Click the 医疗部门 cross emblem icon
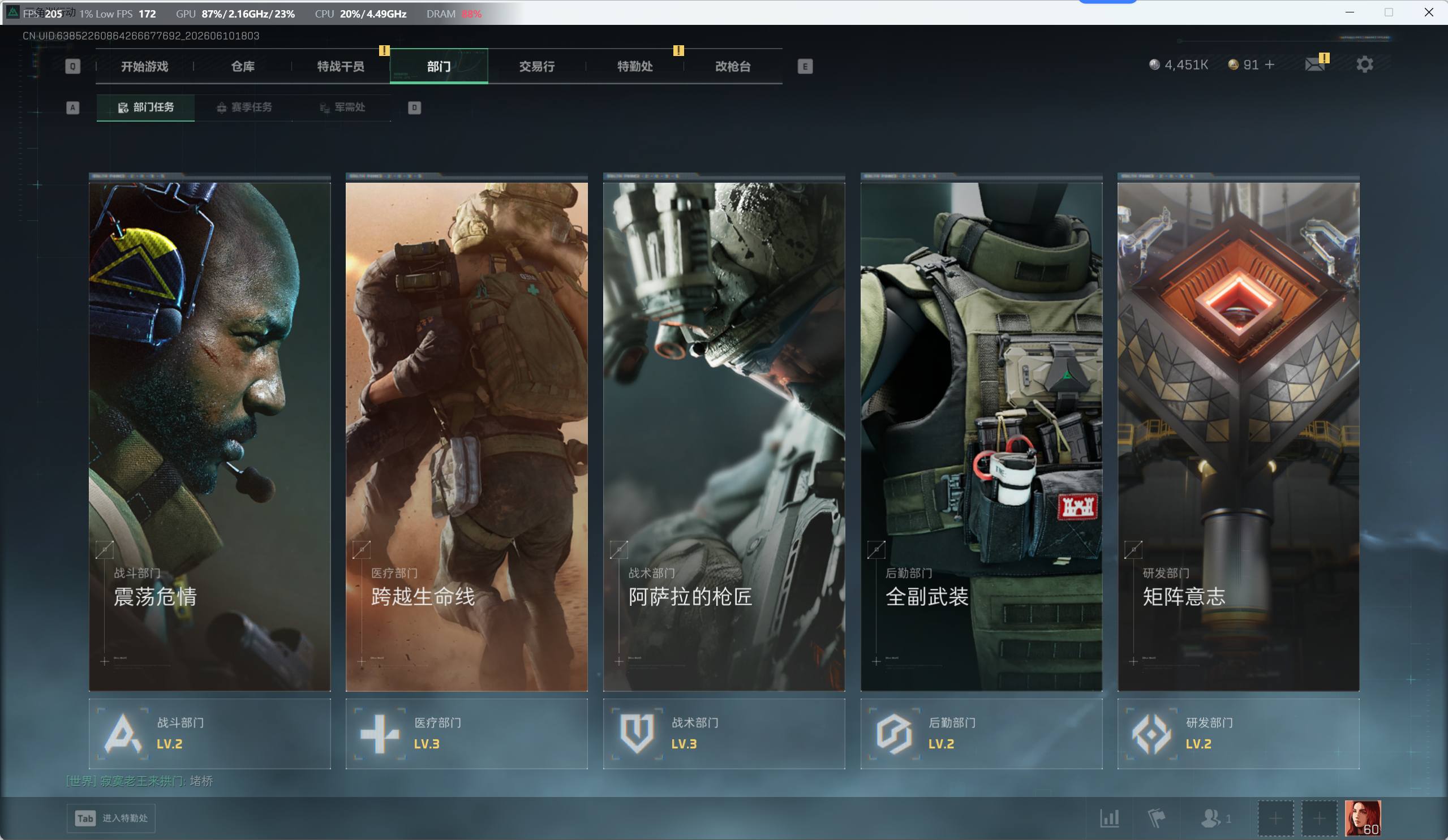The image size is (1448, 840). (379, 733)
